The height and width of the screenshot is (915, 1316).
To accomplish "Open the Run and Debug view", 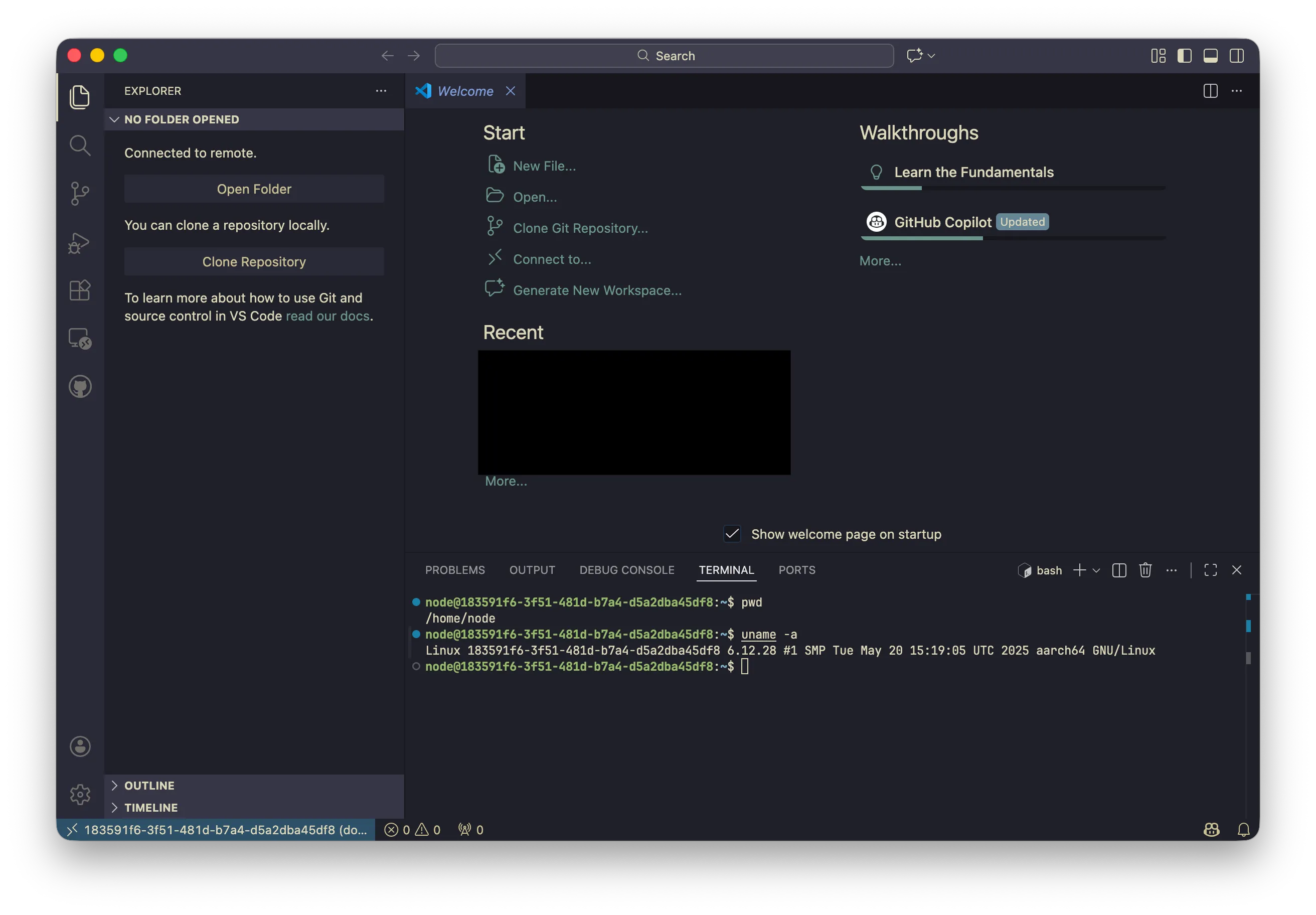I will [80, 242].
